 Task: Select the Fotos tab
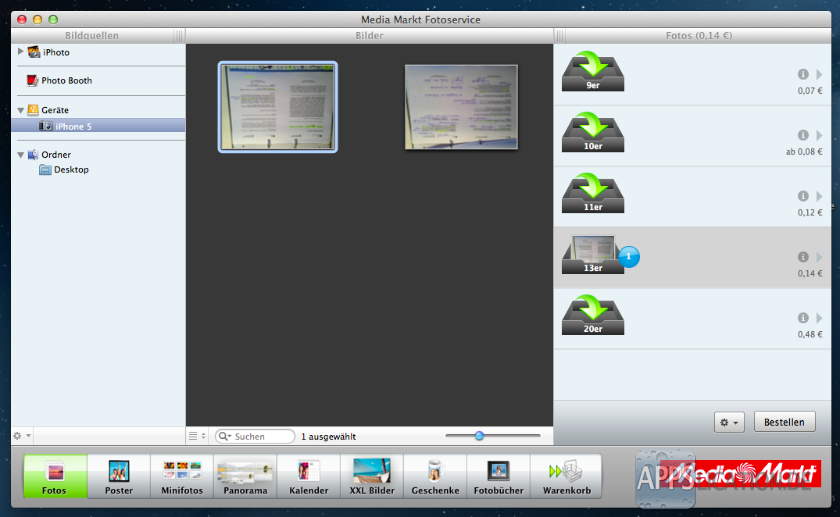55,476
